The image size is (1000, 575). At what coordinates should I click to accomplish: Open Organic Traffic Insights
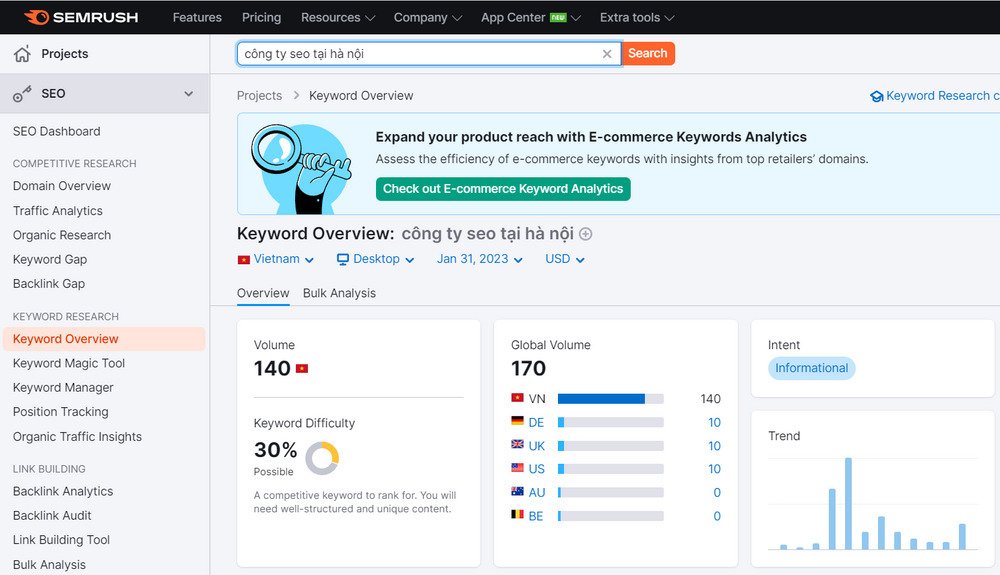click(x=77, y=437)
